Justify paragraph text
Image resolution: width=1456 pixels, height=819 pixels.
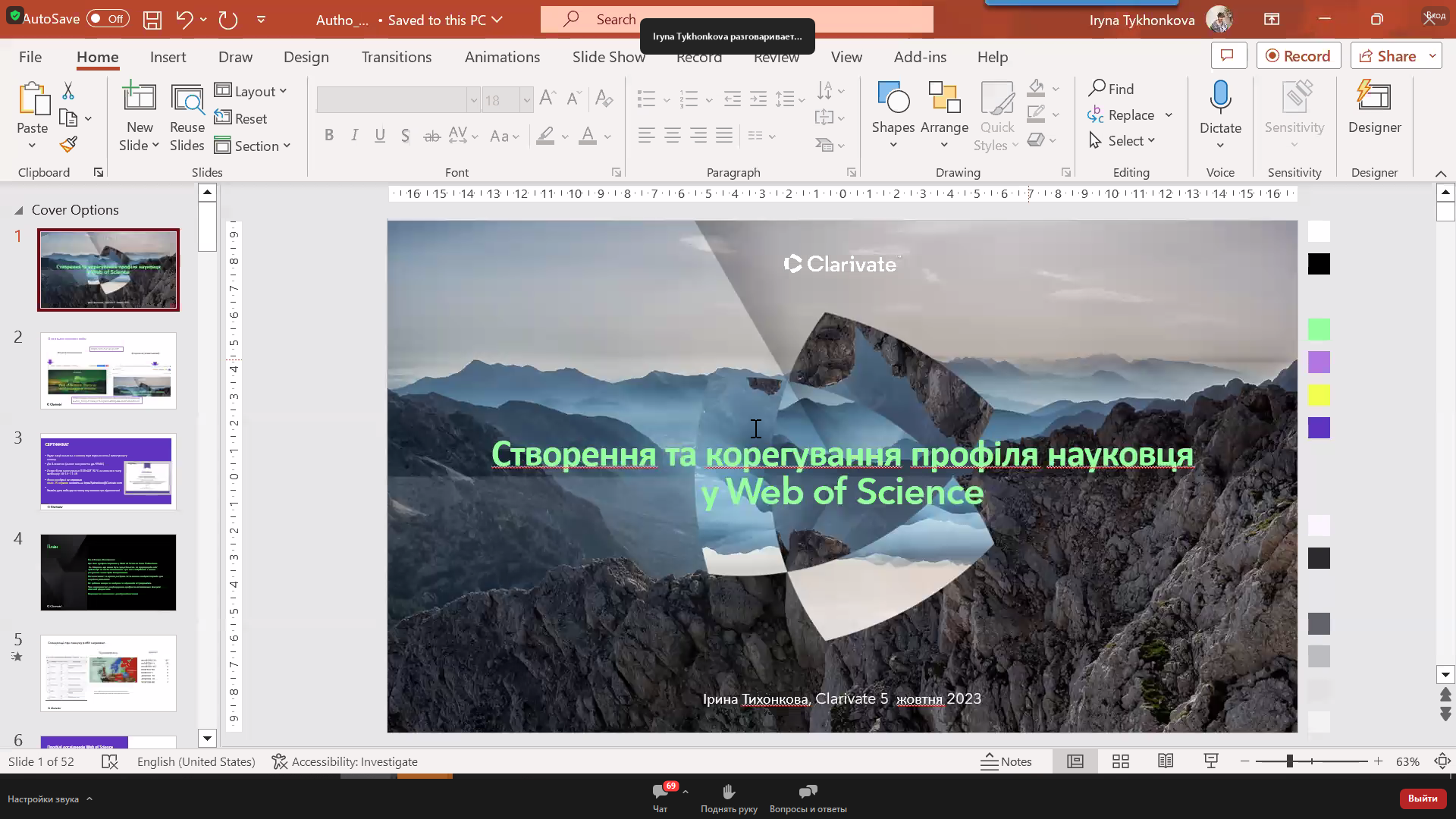724,136
